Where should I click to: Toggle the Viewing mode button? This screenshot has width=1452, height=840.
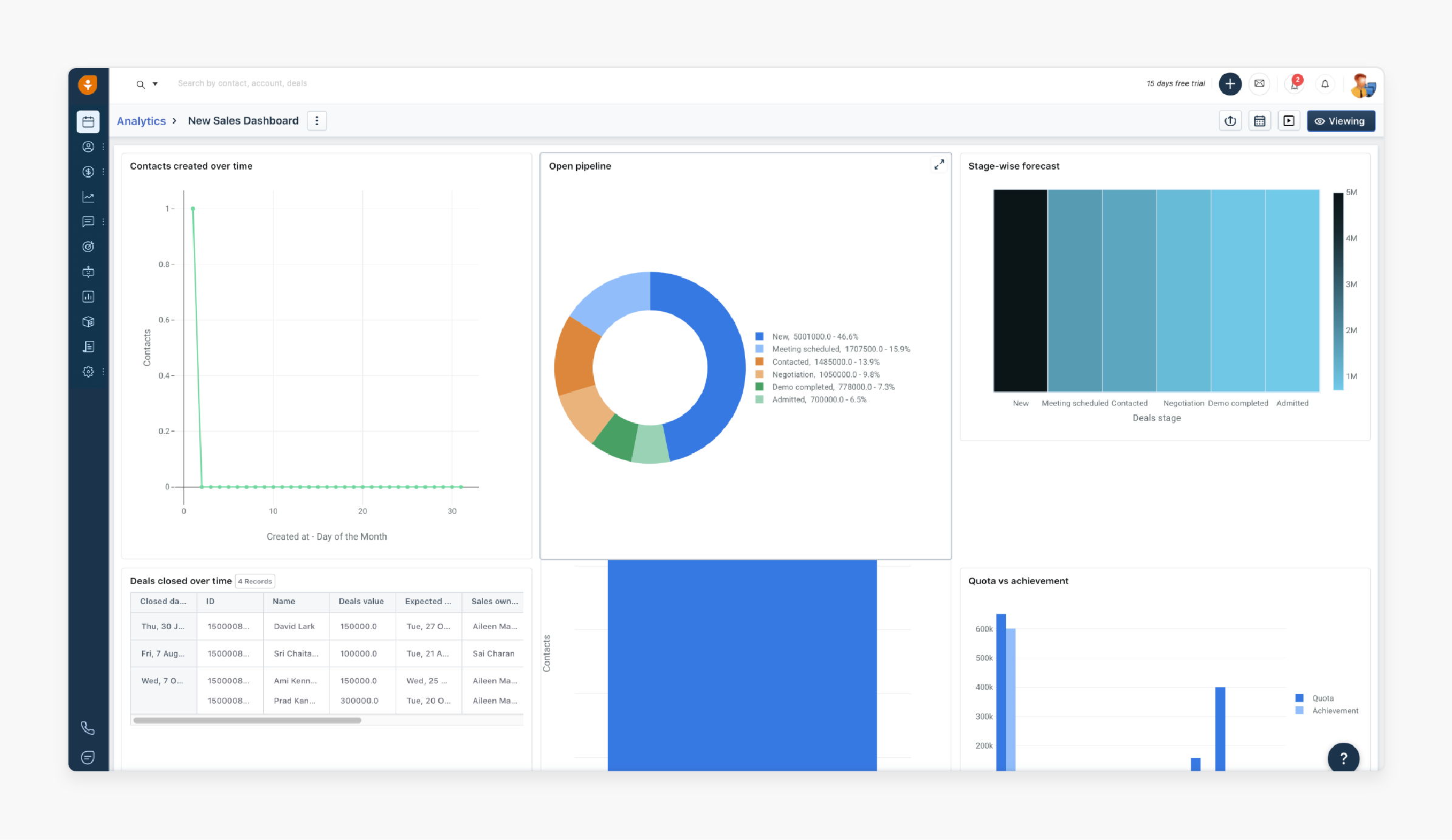[x=1340, y=121]
